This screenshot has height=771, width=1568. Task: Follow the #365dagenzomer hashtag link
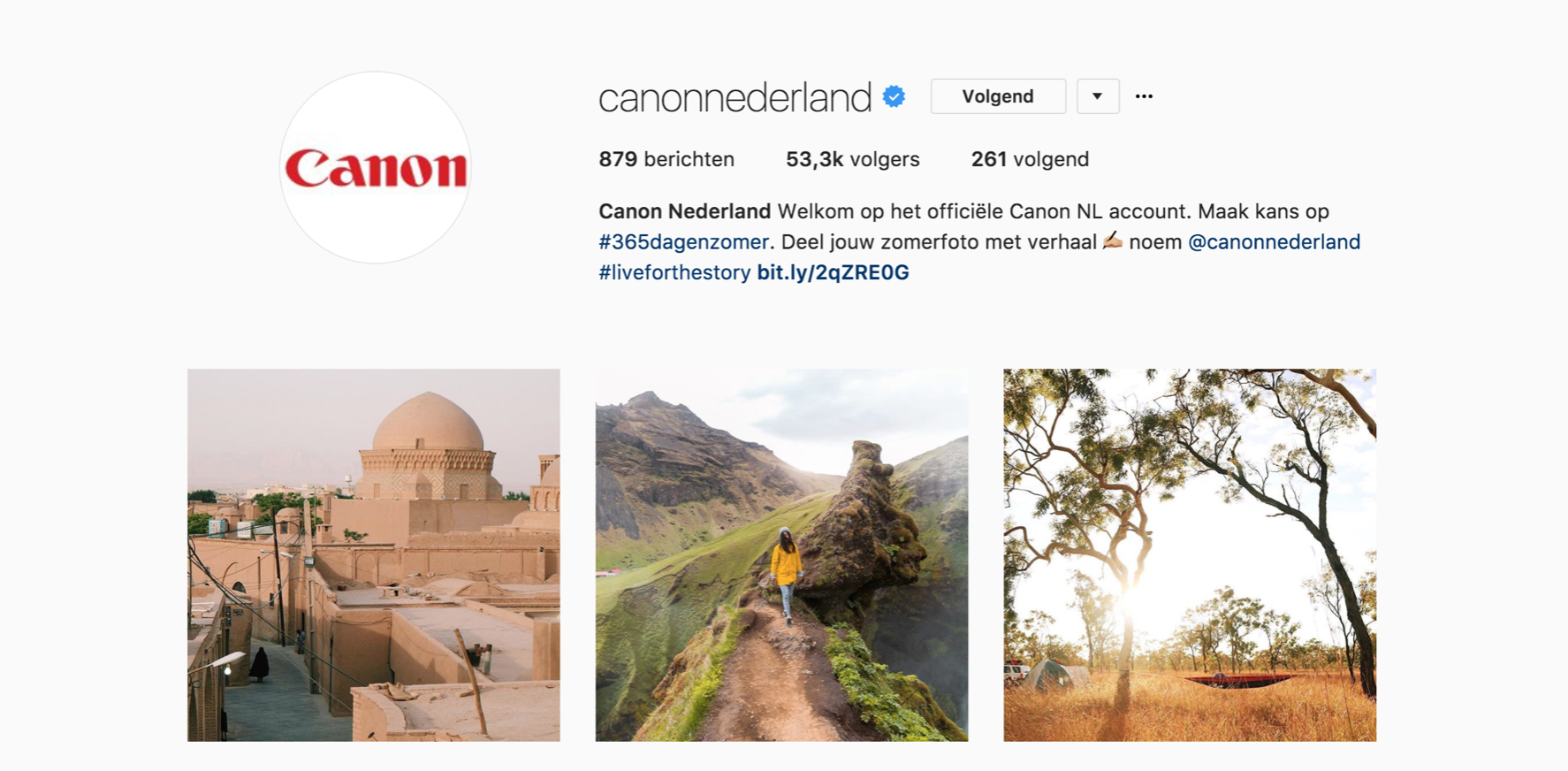click(683, 242)
